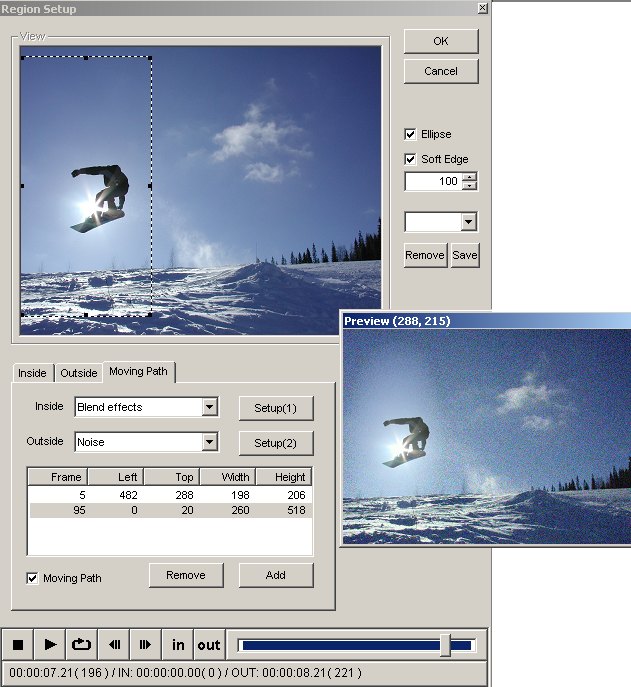Viewport: 631px width, 687px height.
Task: Select the frame 5 row
Action: coord(170,495)
